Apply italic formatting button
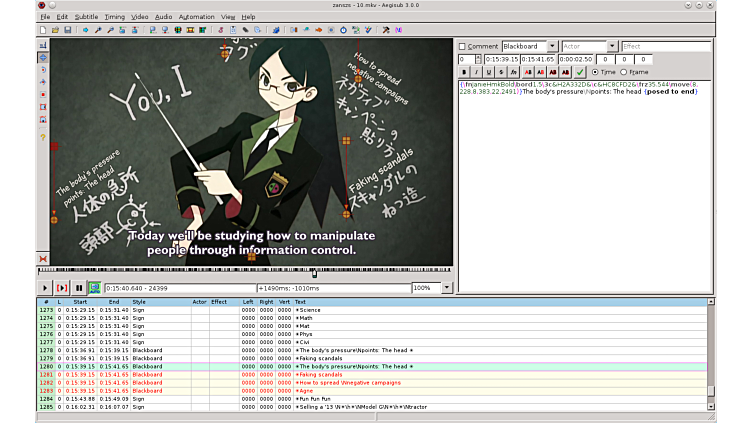 pos(476,72)
